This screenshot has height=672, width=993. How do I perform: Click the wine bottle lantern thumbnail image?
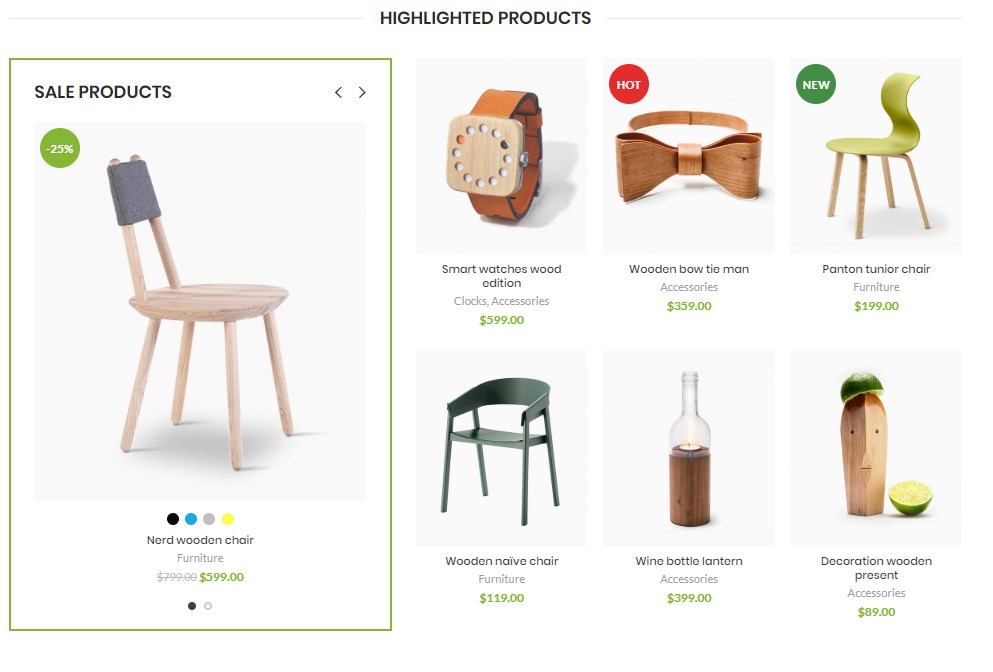click(x=688, y=447)
